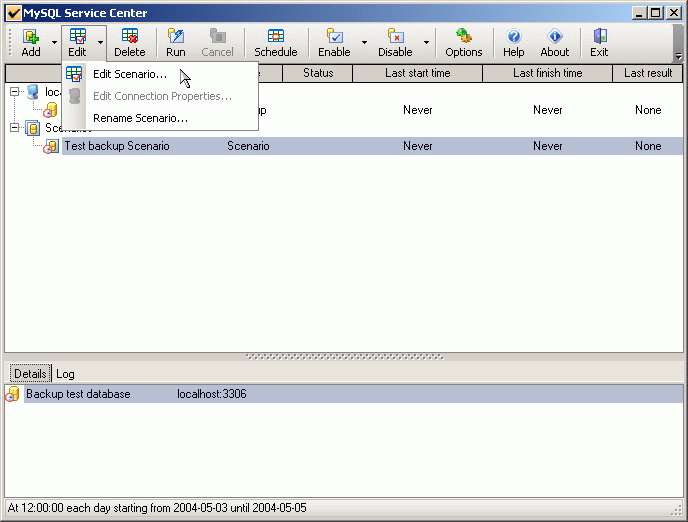Click the Backup test database icon

12,394
